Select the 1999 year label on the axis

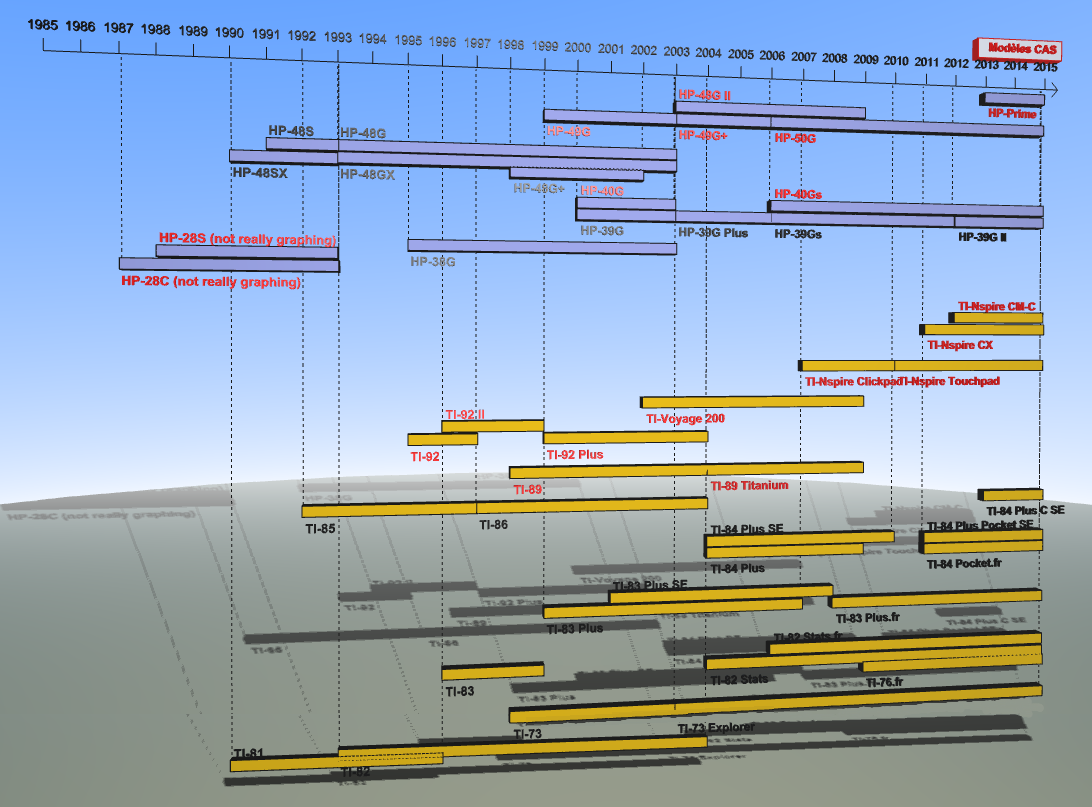[x=545, y=46]
